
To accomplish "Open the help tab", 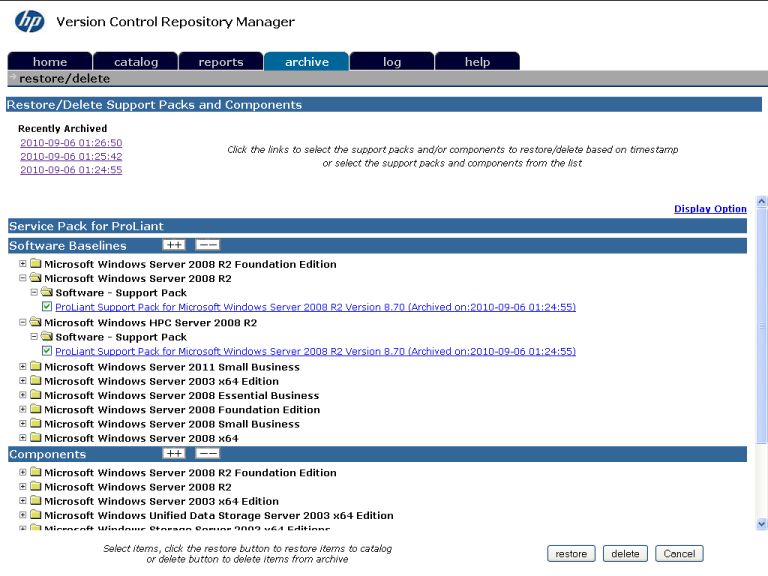I will pos(477,61).
